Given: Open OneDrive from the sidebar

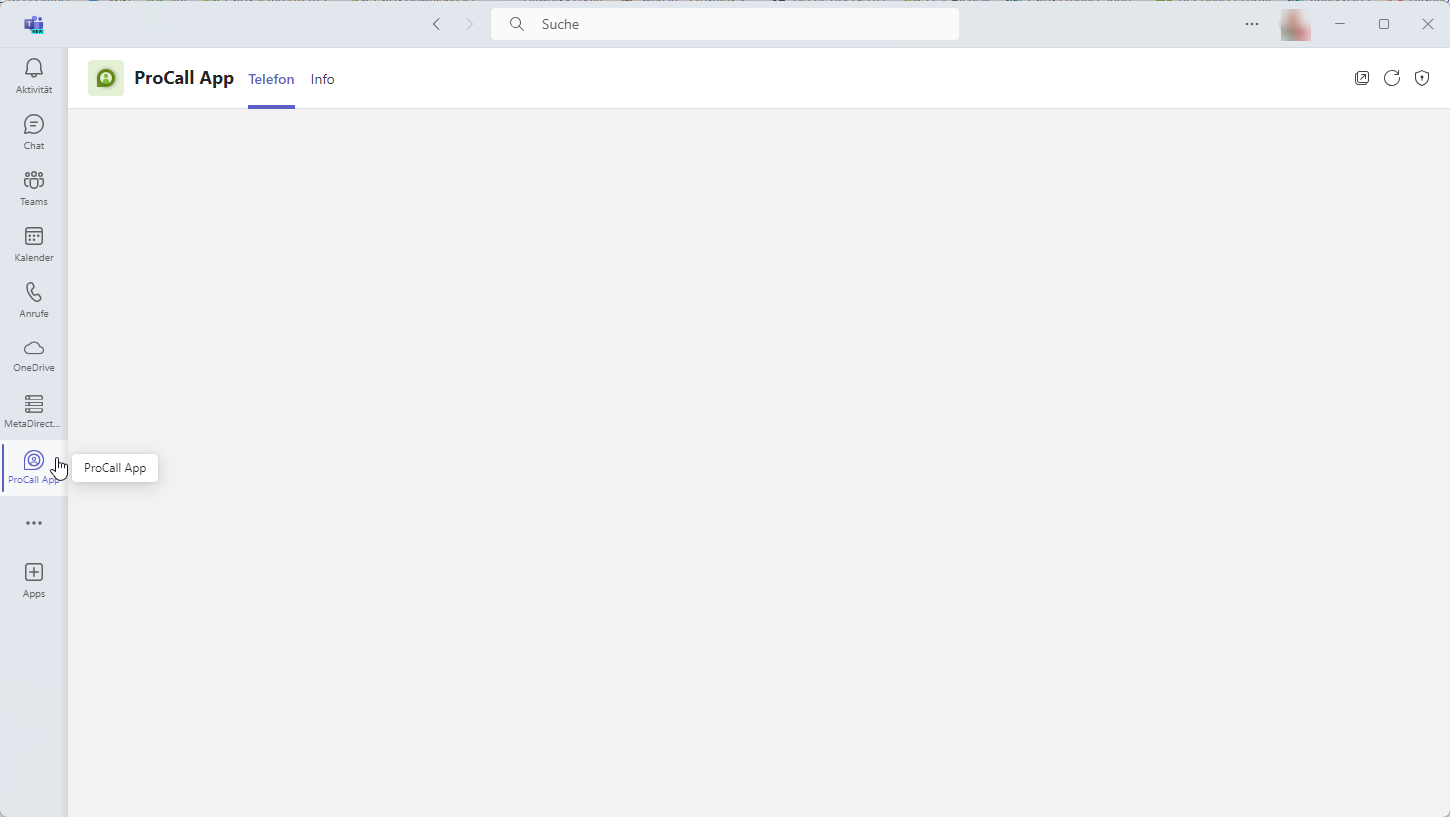Looking at the screenshot, I should coord(34,355).
